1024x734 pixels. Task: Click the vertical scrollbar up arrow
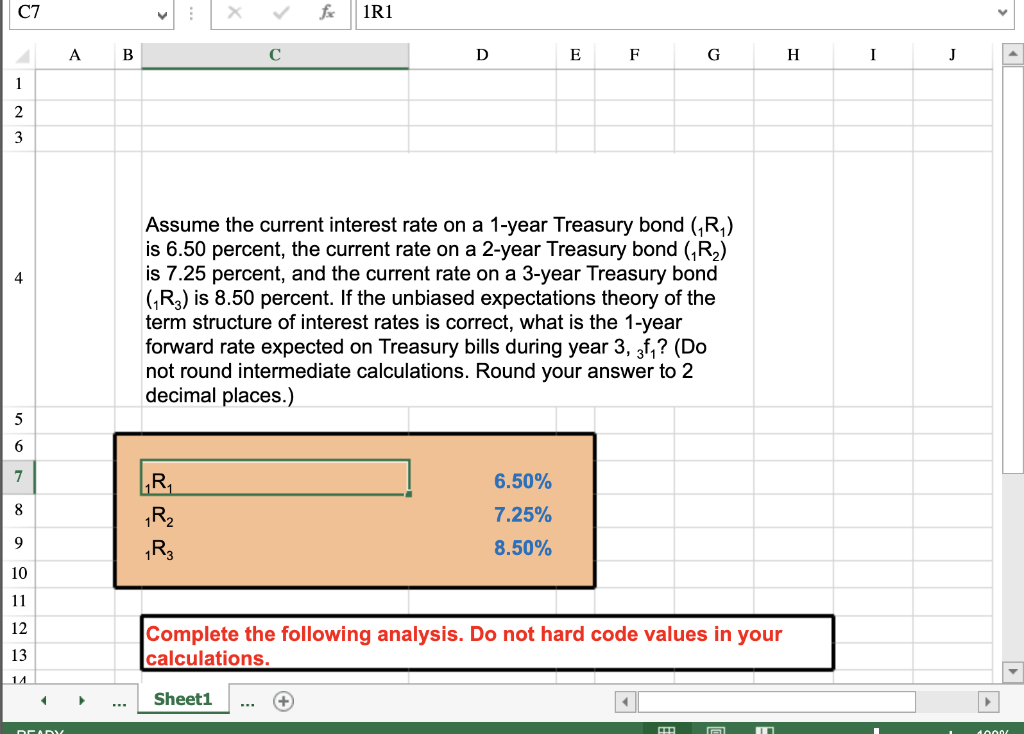(x=1012, y=54)
